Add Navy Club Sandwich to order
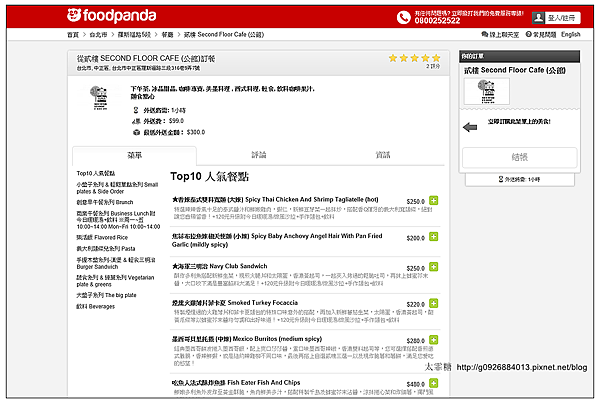Screen dimensions: 600x403 [x=434, y=266]
